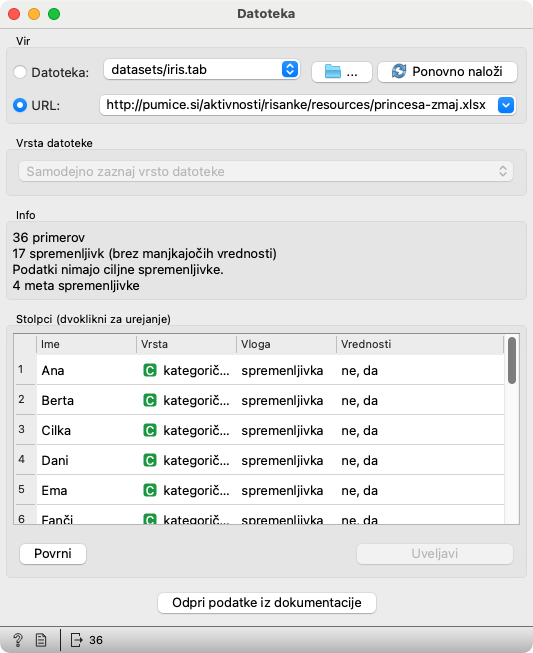Click the Vloga column header
Screen dimensions: 533x653
[x=286, y=344]
